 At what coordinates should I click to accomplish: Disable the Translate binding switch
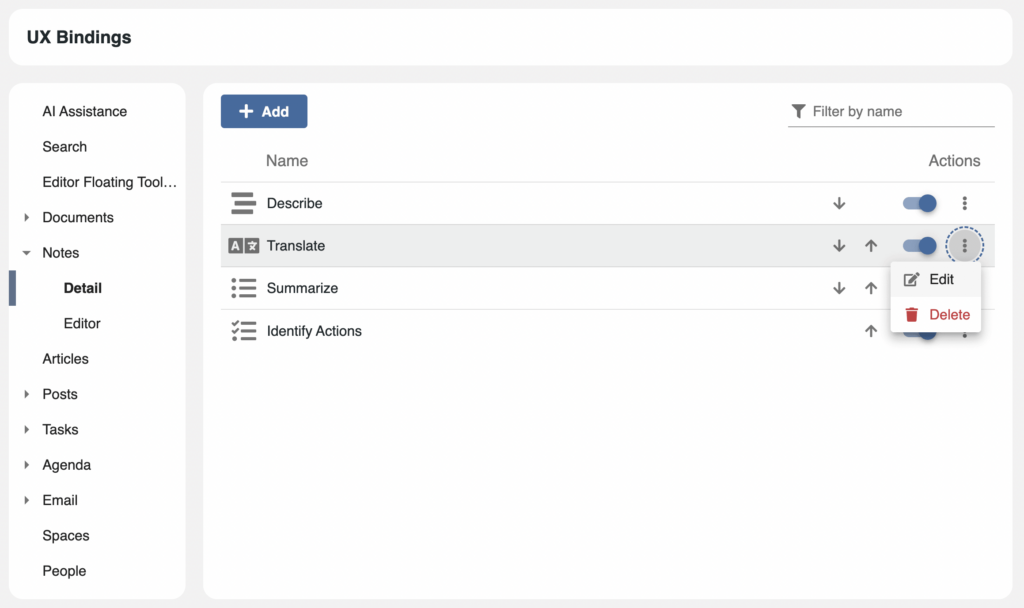click(x=919, y=246)
